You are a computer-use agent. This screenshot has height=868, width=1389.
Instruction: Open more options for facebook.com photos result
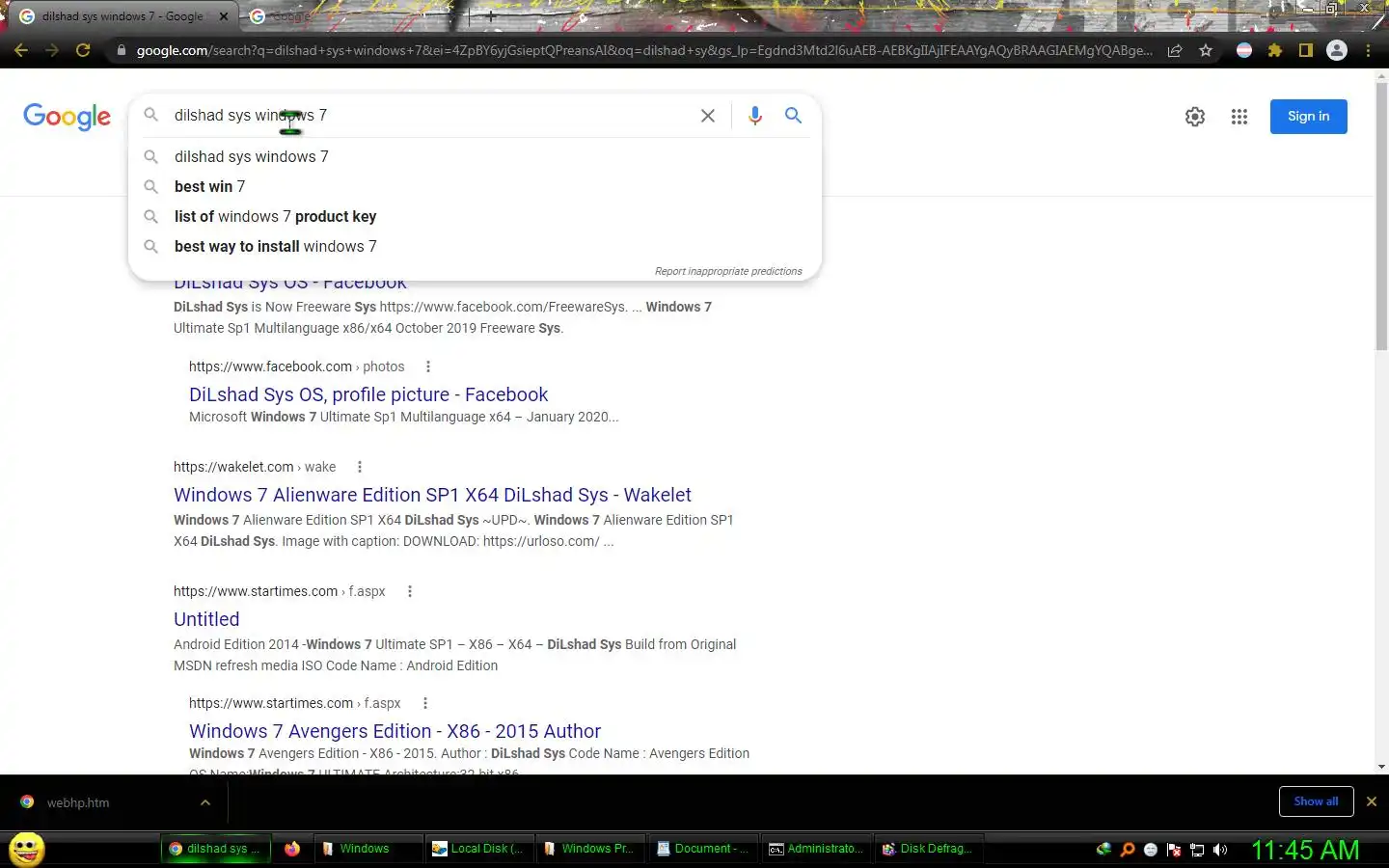tap(428, 366)
